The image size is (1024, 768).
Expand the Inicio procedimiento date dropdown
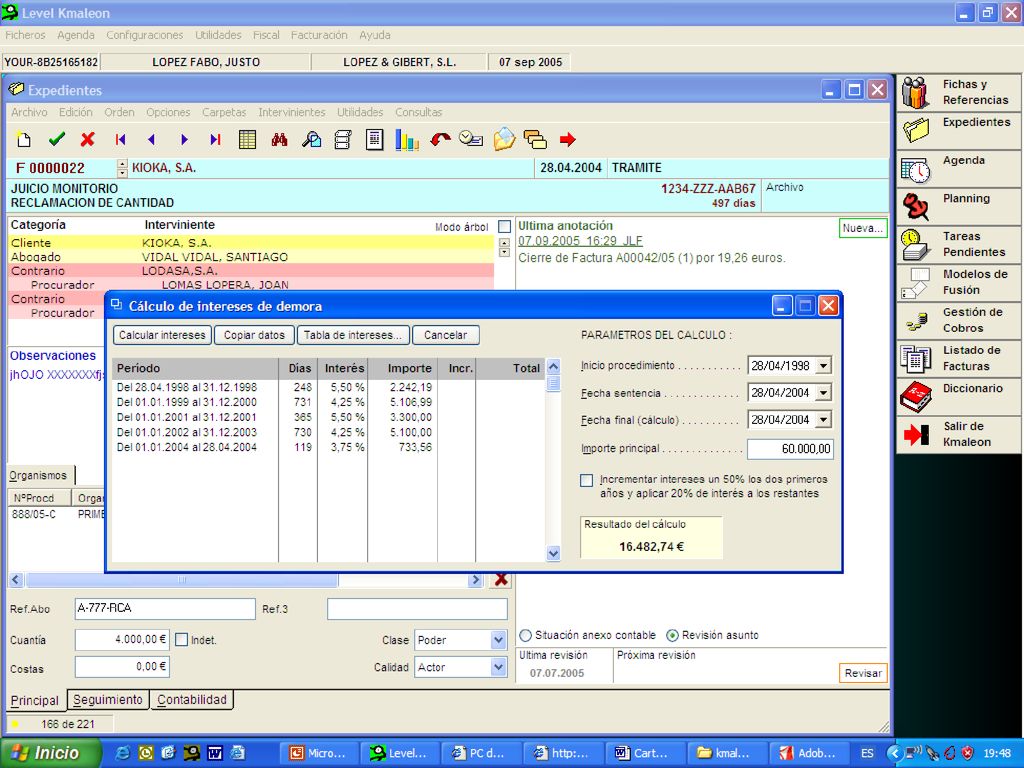[x=824, y=366]
